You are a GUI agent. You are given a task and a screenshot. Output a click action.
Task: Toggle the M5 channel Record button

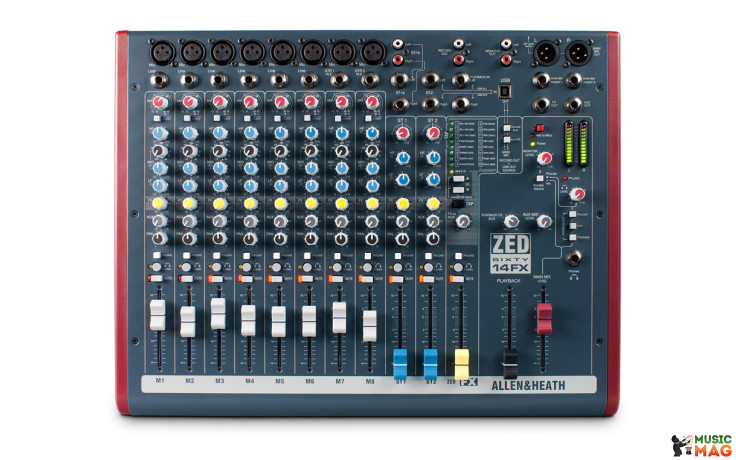tap(277, 256)
